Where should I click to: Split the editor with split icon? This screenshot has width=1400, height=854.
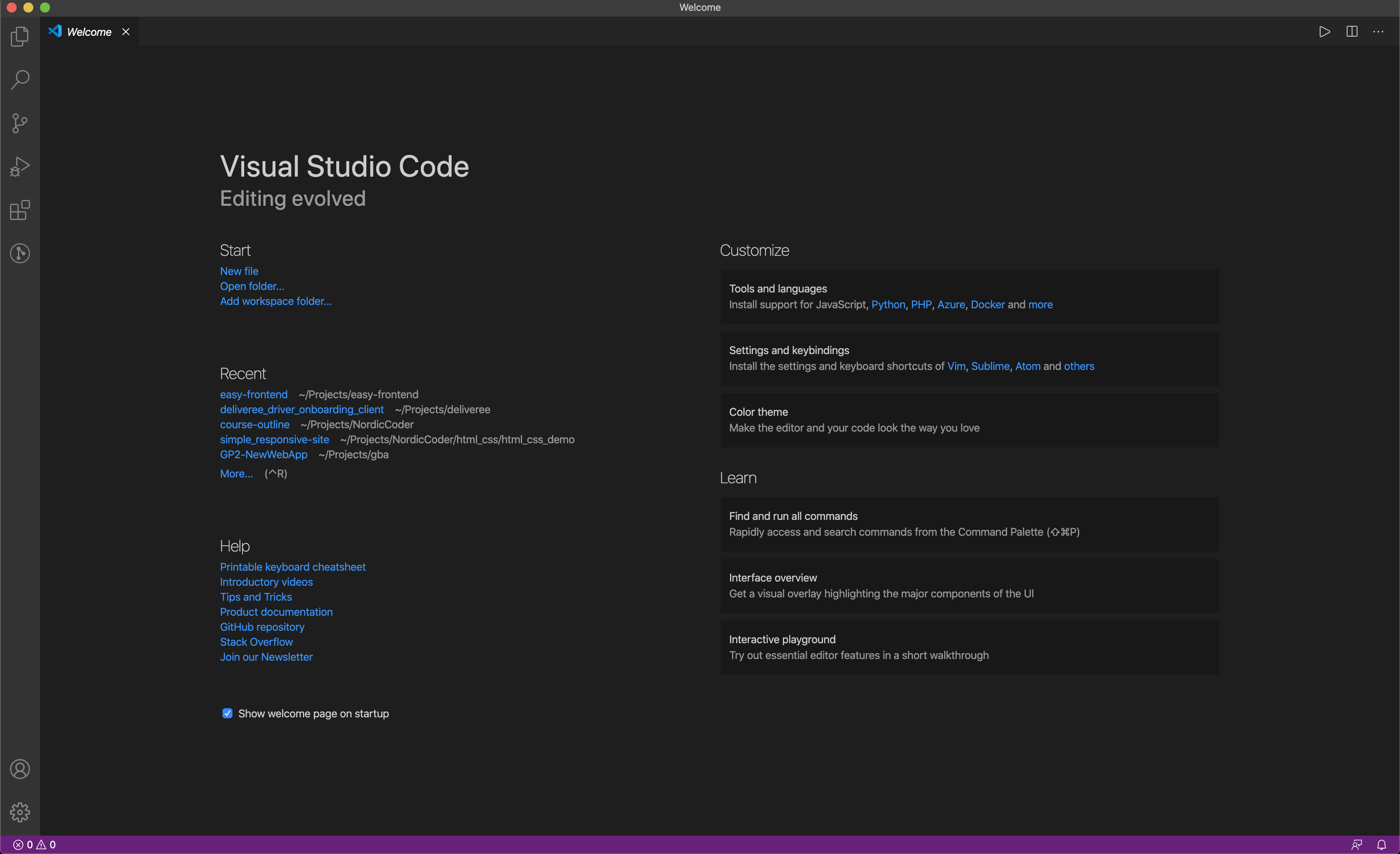(1352, 32)
